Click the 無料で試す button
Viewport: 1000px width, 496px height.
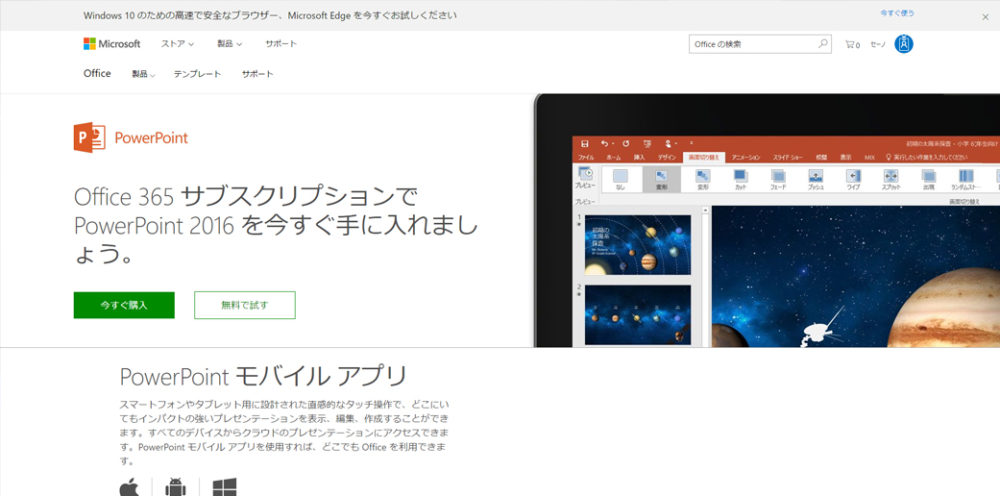[x=245, y=305]
